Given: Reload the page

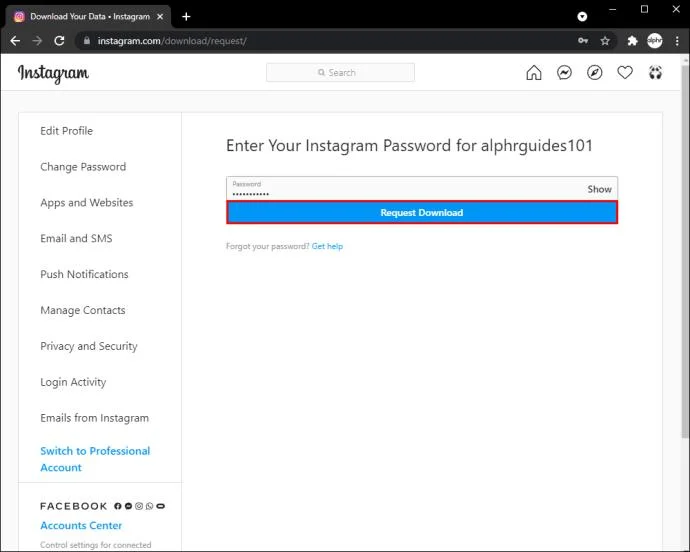Looking at the screenshot, I should pos(59,41).
